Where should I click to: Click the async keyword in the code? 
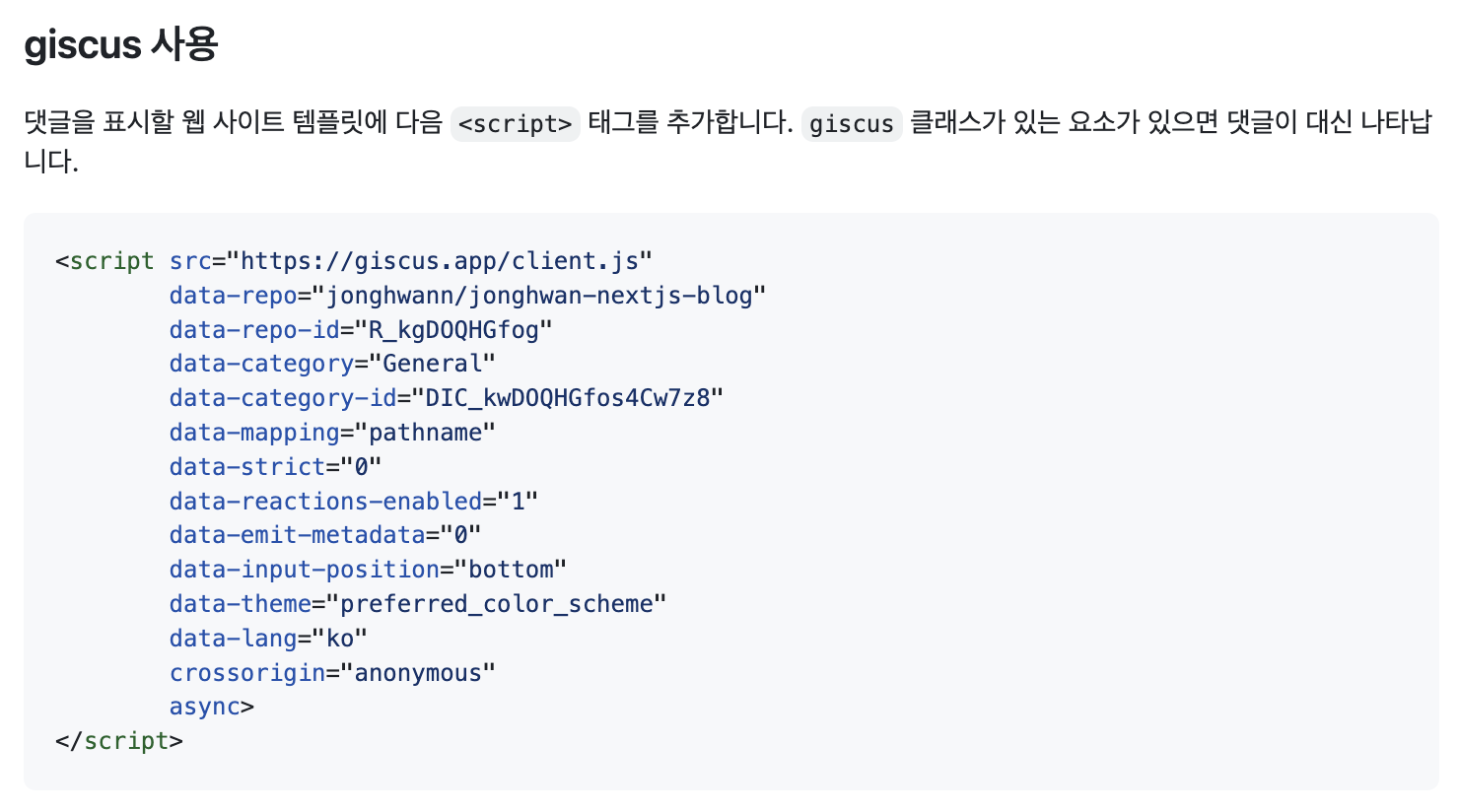204,707
